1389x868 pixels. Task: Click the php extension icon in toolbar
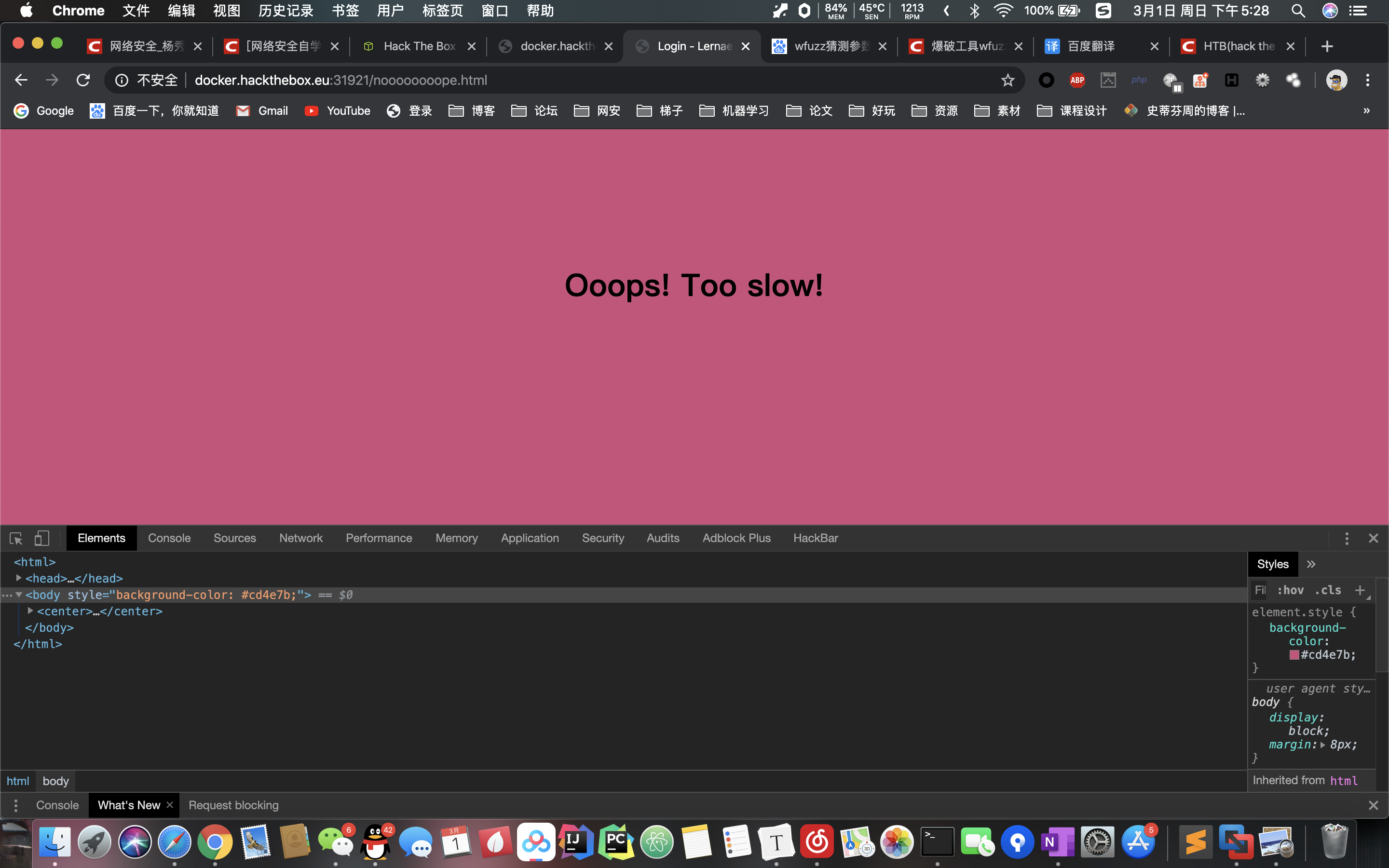[x=1139, y=80]
